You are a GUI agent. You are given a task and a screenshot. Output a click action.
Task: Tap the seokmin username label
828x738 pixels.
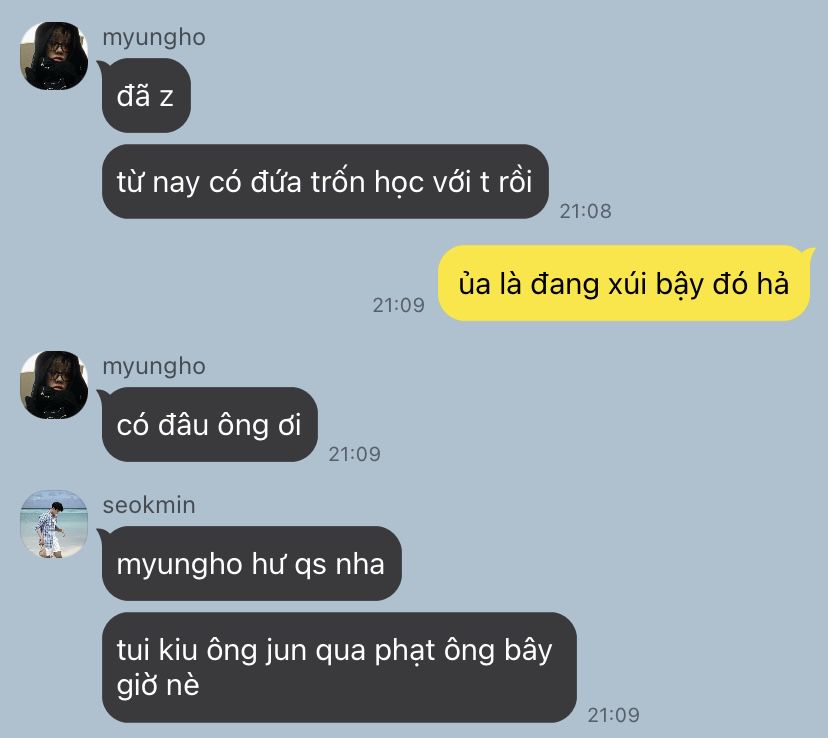(149, 505)
